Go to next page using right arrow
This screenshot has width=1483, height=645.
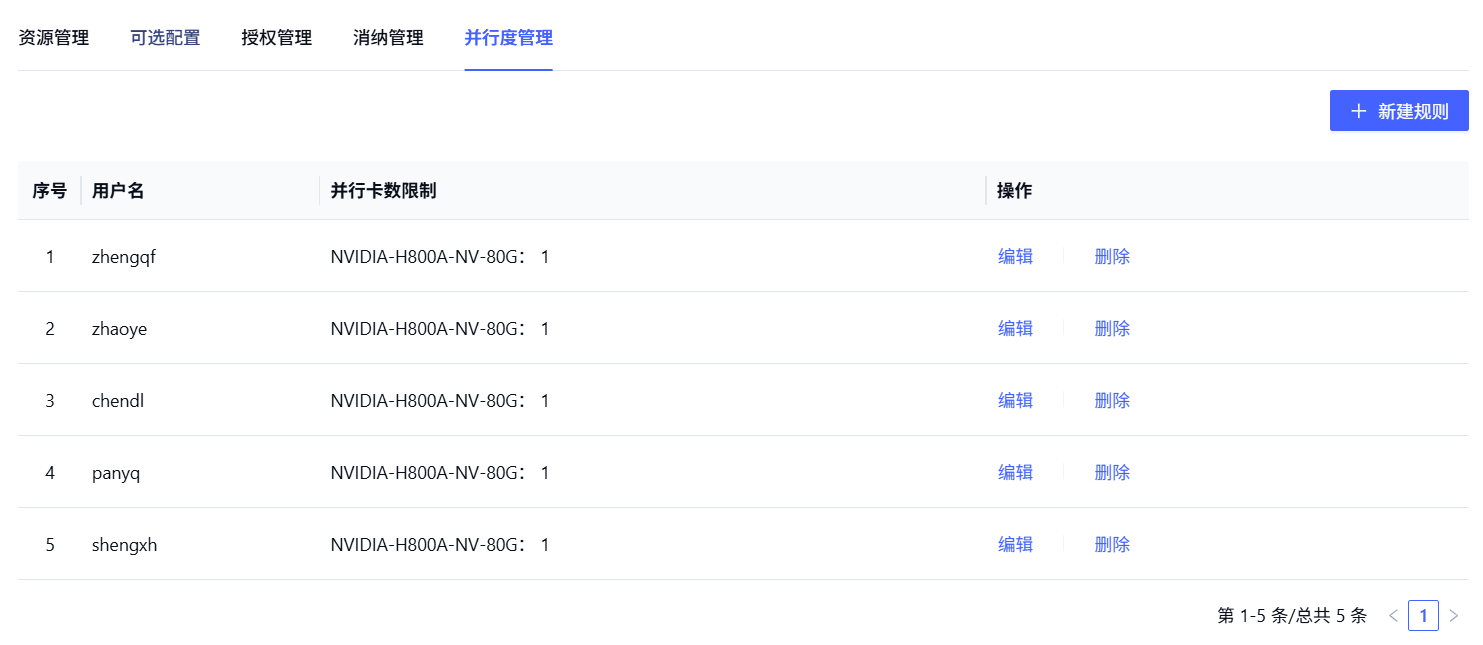coord(1454,616)
